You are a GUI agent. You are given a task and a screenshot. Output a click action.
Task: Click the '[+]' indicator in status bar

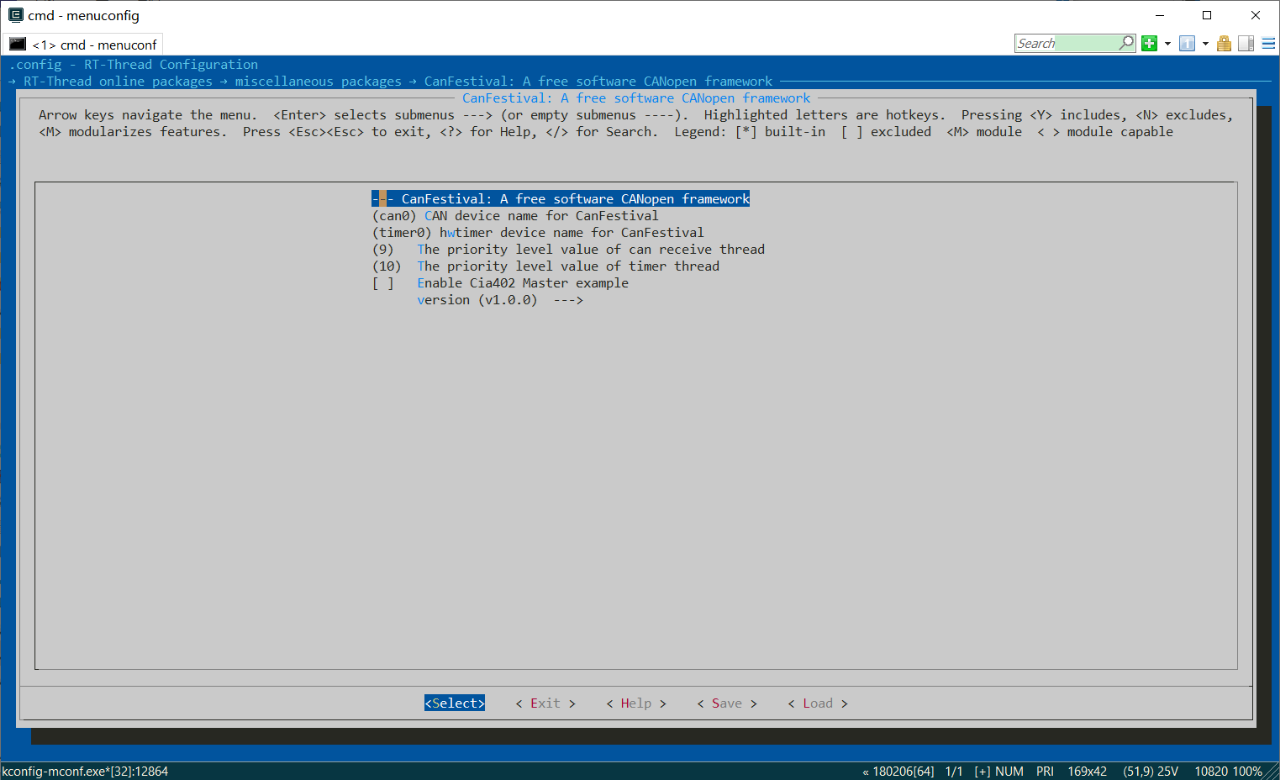click(x=982, y=771)
